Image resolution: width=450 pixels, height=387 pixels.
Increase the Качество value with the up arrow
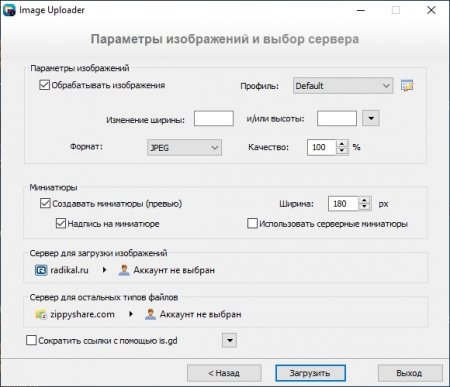pos(342,144)
